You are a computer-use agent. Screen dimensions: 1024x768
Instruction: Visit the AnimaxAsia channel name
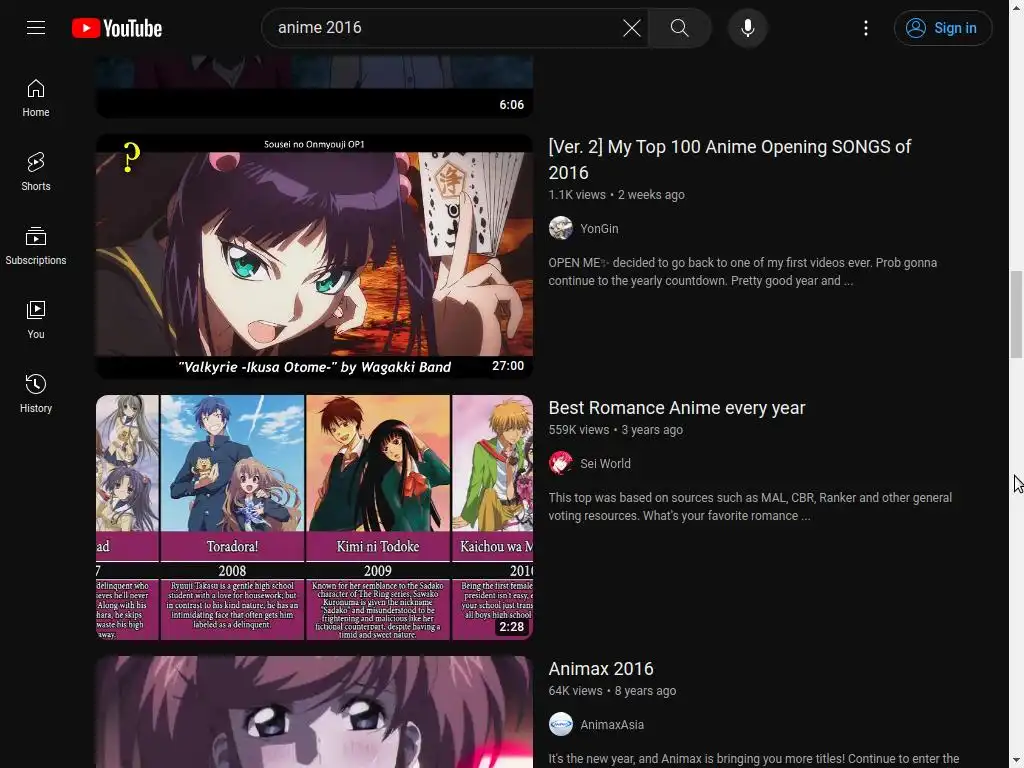coord(612,725)
